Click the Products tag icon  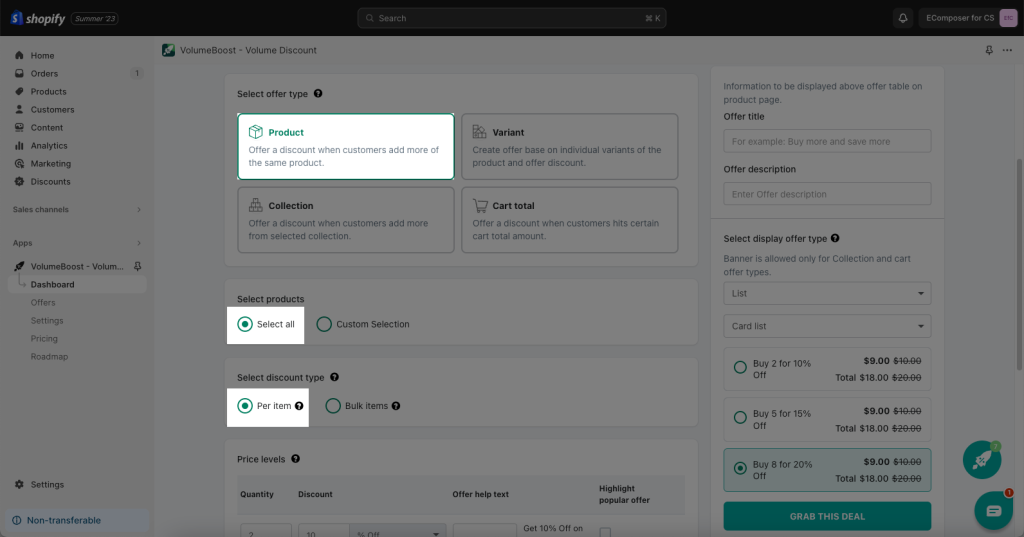19,91
